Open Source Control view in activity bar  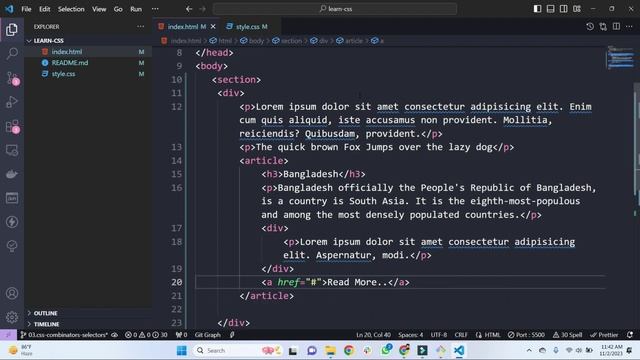click(12, 78)
